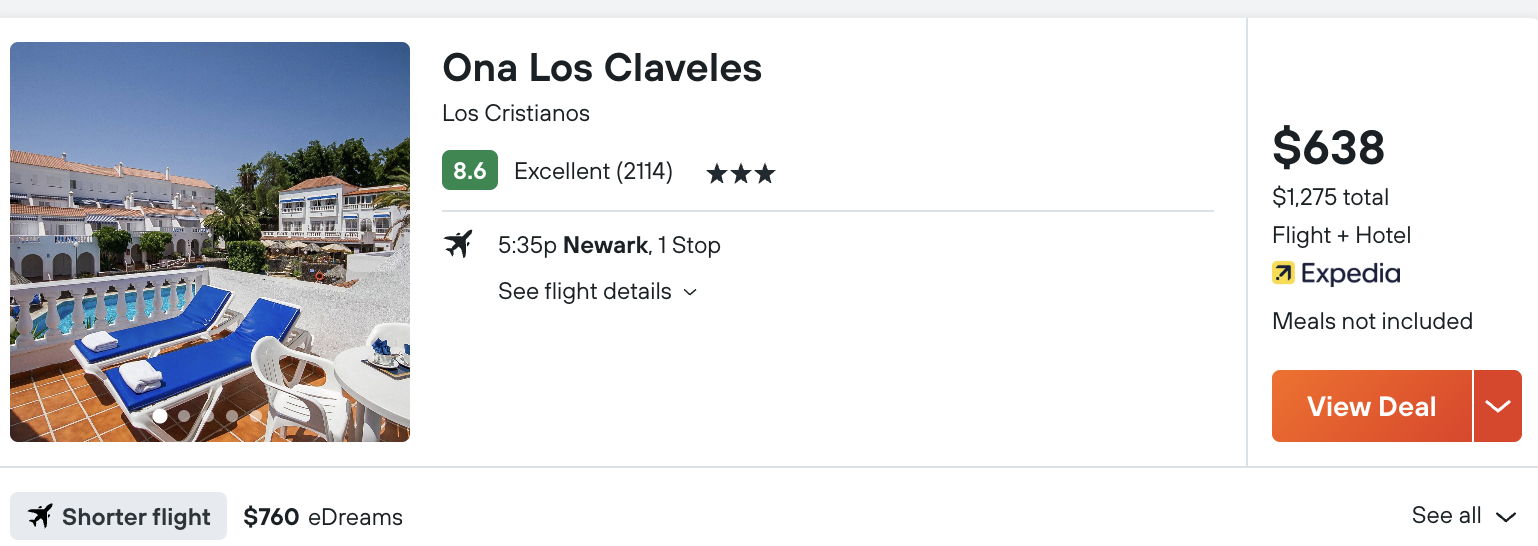Open the Ona Los Claveles hotel title
This screenshot has height=546, width=1538.
(x=602, y=68)
